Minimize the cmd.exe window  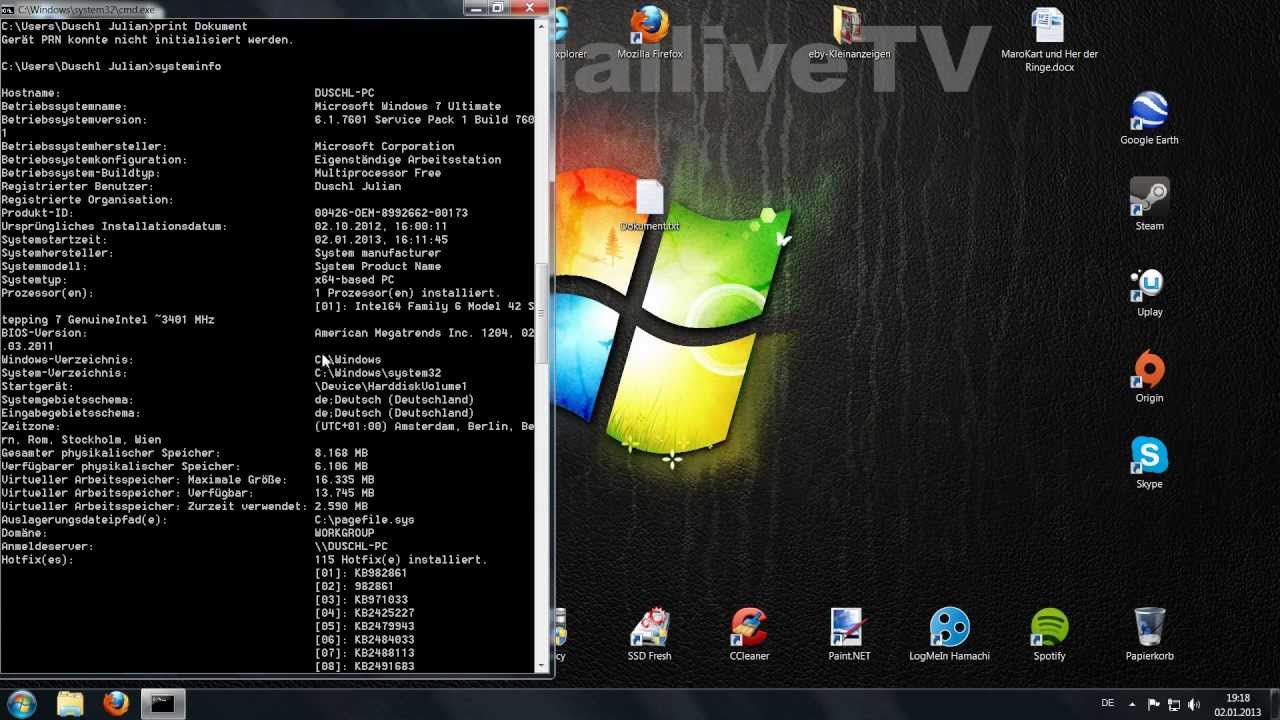coord(476,8)
